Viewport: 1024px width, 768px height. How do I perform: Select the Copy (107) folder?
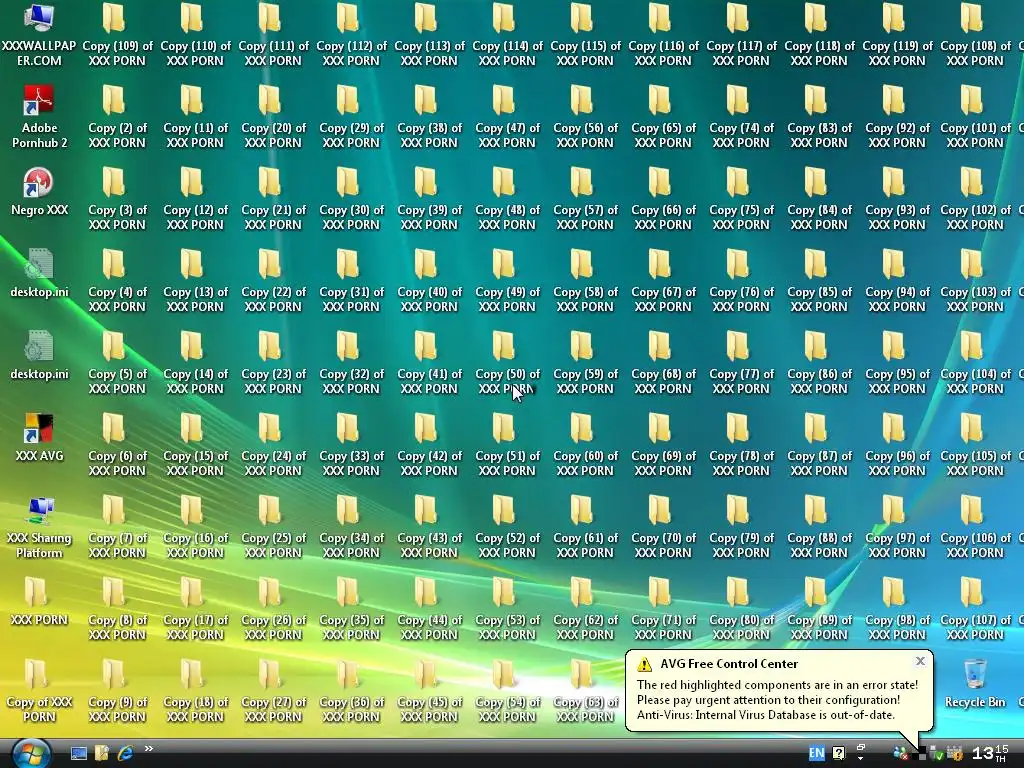[x=975, y=609]
